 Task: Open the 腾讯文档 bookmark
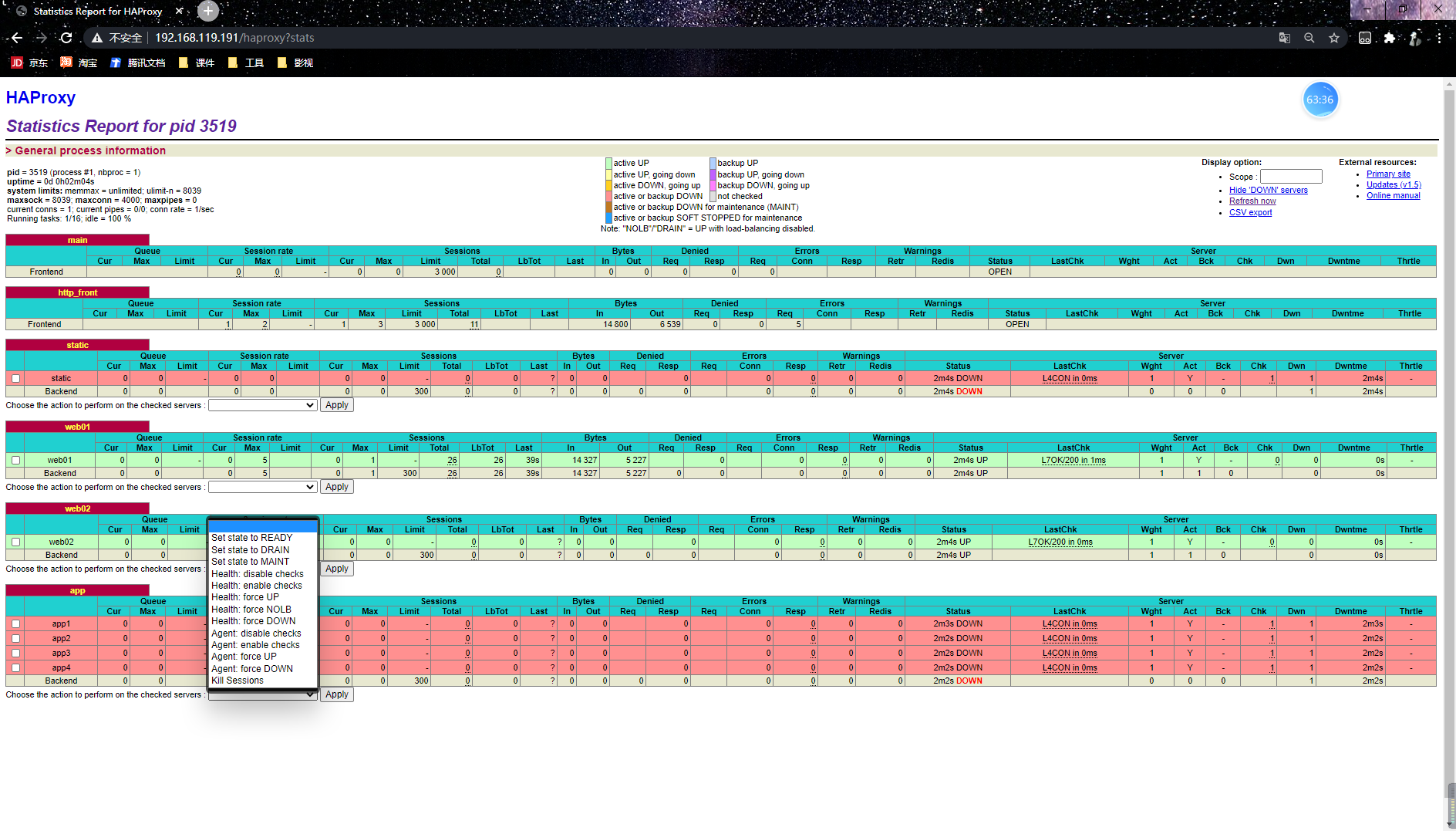point(138,62)
